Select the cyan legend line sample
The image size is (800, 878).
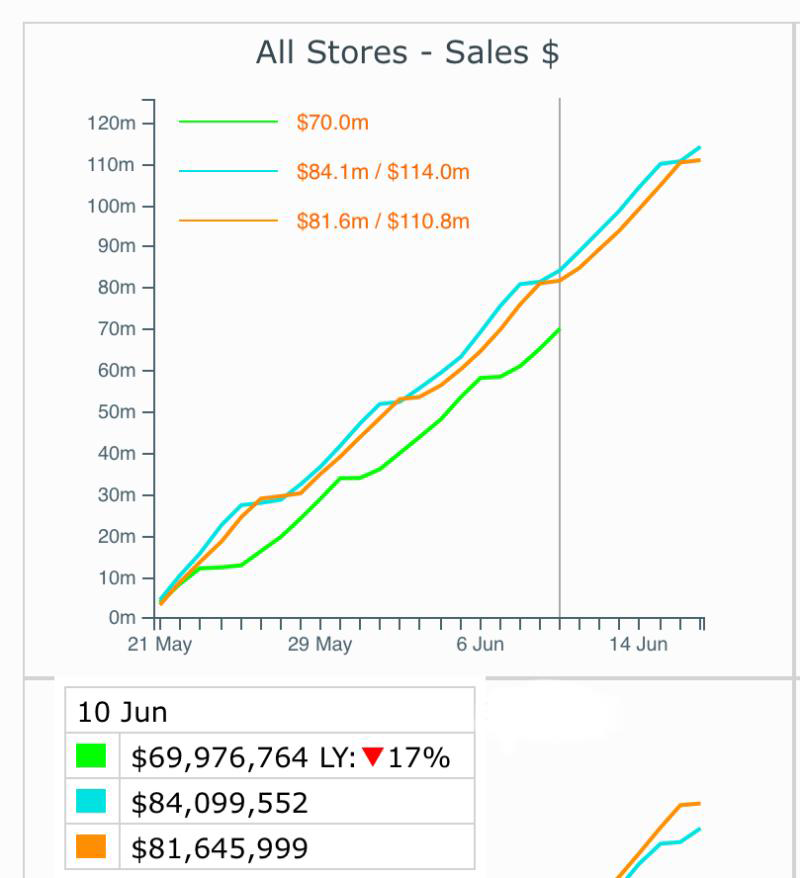click(228, 172)
